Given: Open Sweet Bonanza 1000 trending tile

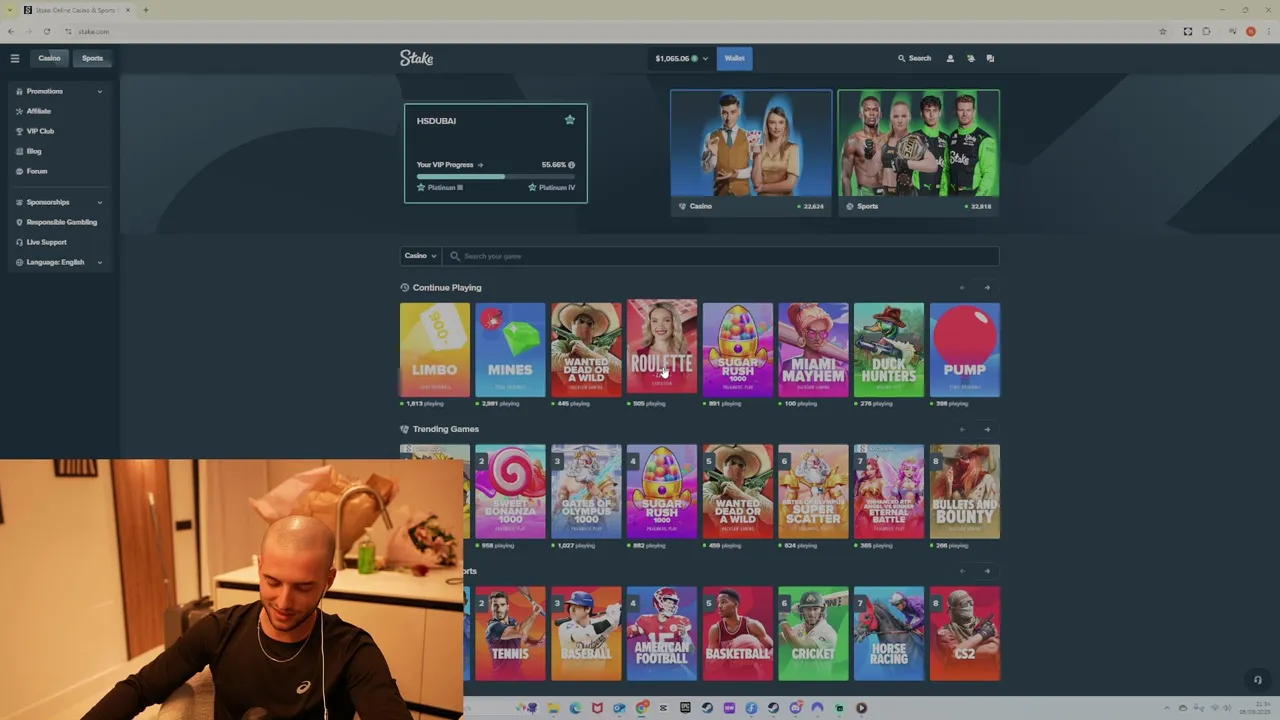Looking at the screenshot, I should pos(510,492).
